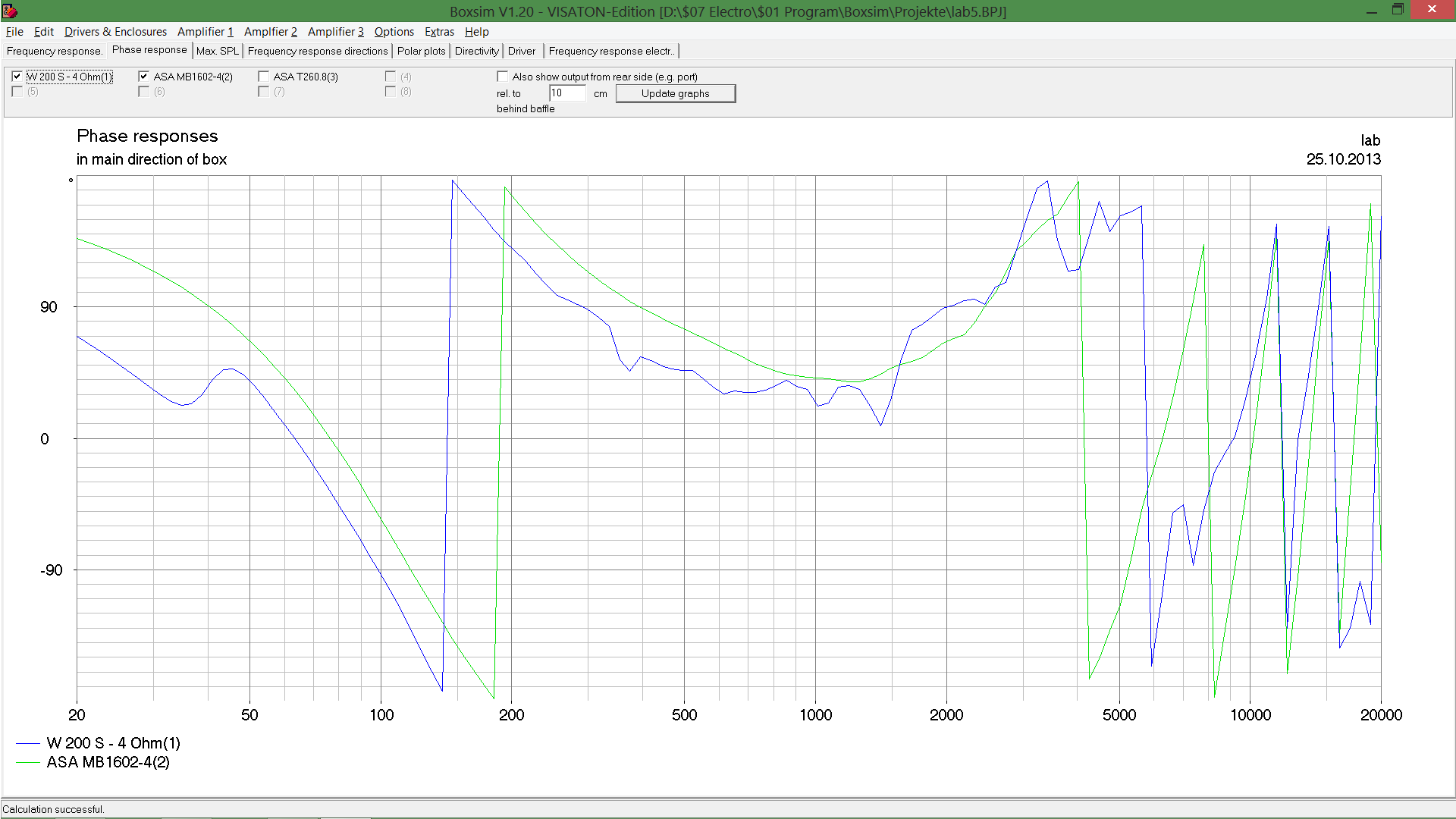The image size is (1456, 819).
Task: Click the Update graphs button
Action: click(675, 93)
